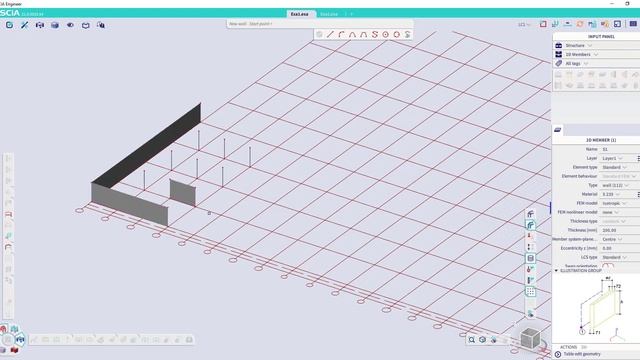Click the 2D member icon tab above properties
Viewport: 640px width, 360px height.
(558, 130)
